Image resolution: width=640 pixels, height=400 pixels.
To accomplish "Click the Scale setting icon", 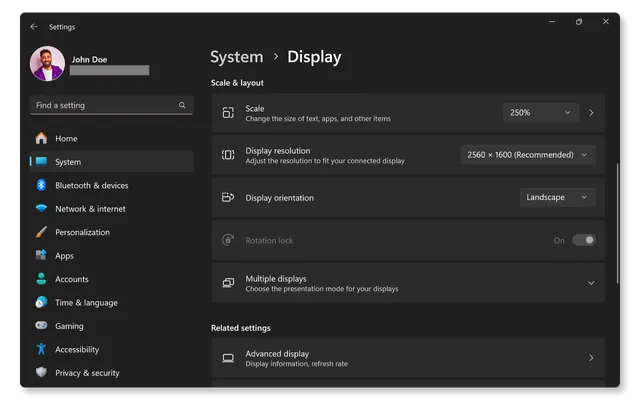I will (228, 113).
